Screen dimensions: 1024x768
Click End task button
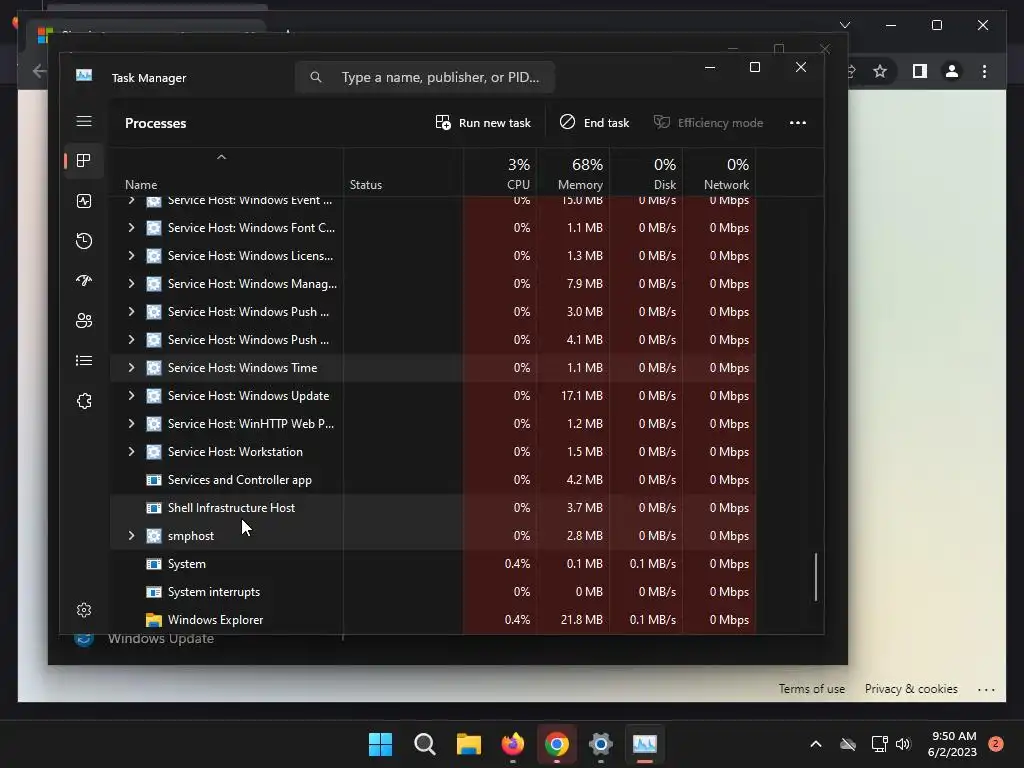[594, 123]
